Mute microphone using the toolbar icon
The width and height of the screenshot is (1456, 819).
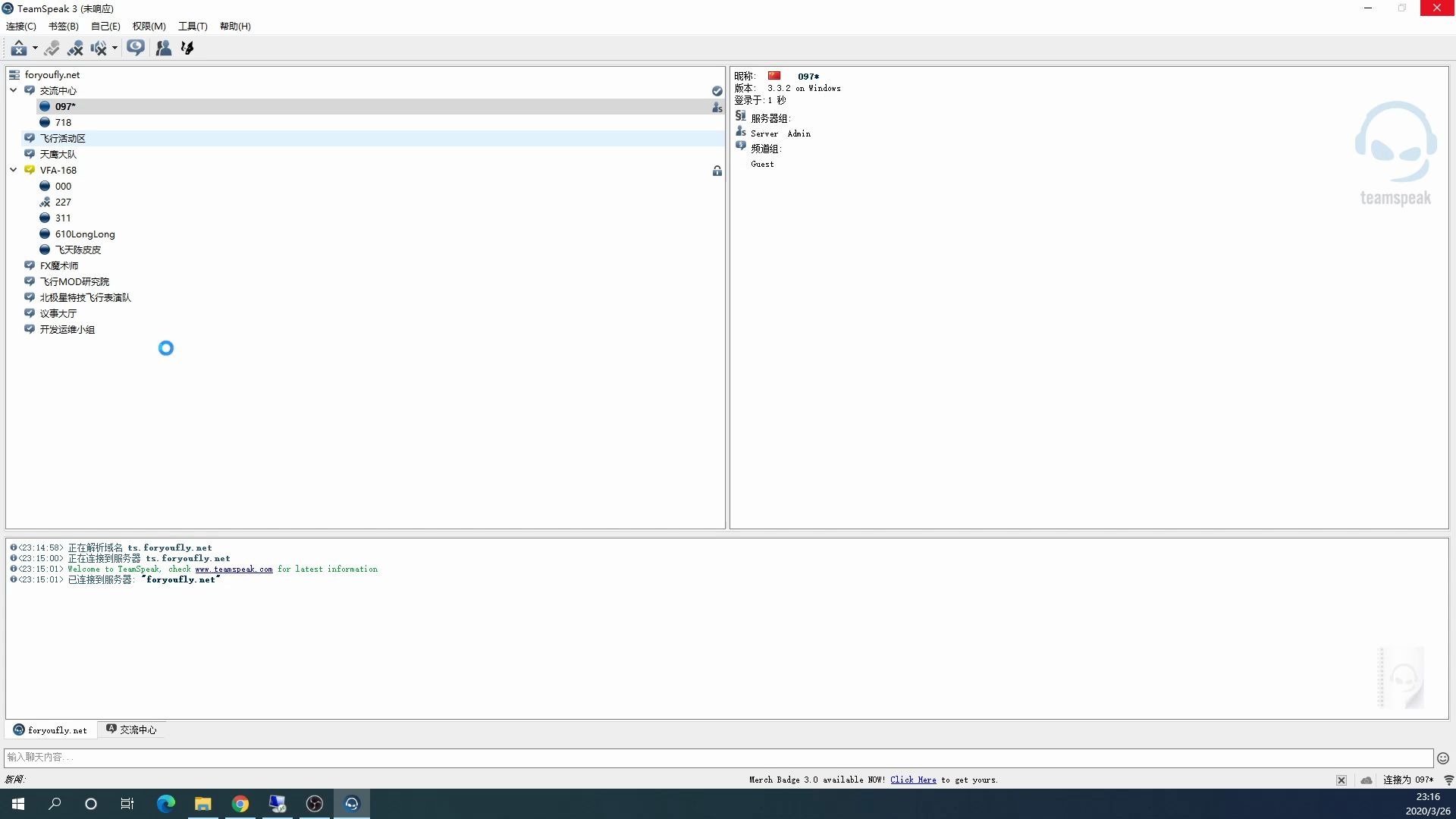75,49
